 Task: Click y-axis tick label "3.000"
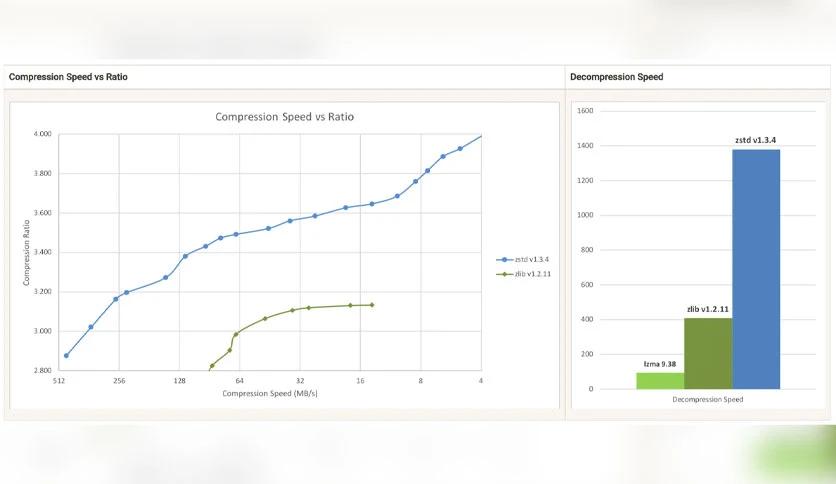[x=43, y=331]
